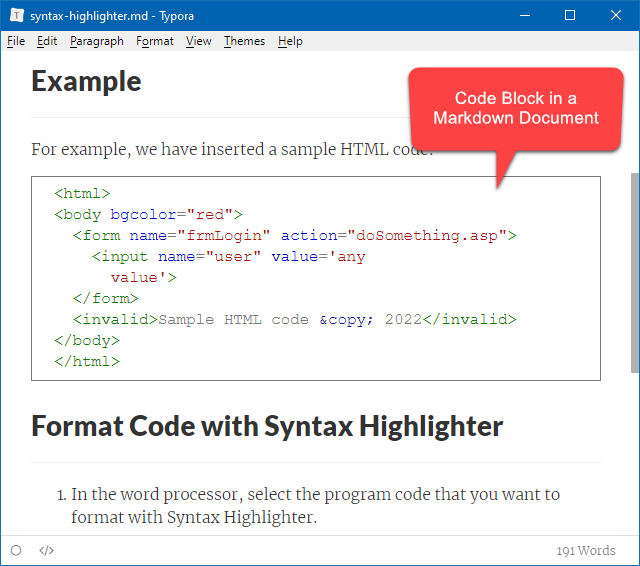Click the <body bgcolor="red"> code line

(x=148, y=215)
